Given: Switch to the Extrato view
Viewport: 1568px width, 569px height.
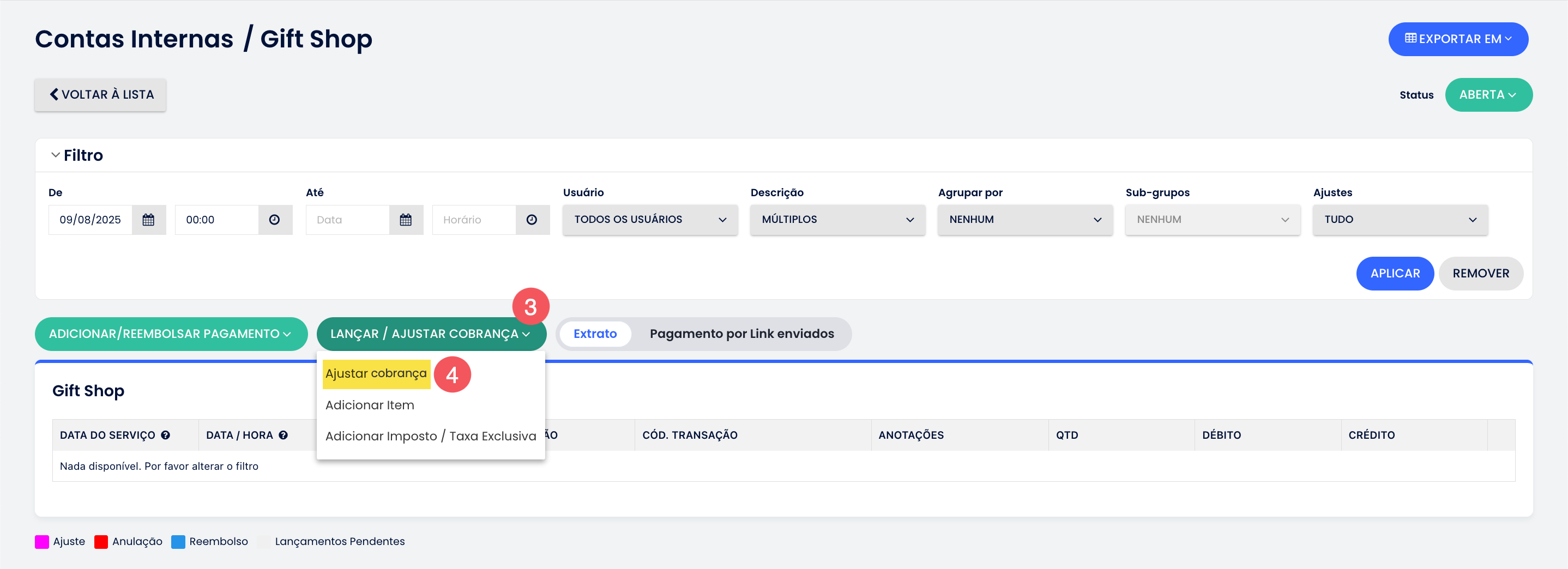Looking at the screenshot, I should 595,334.
